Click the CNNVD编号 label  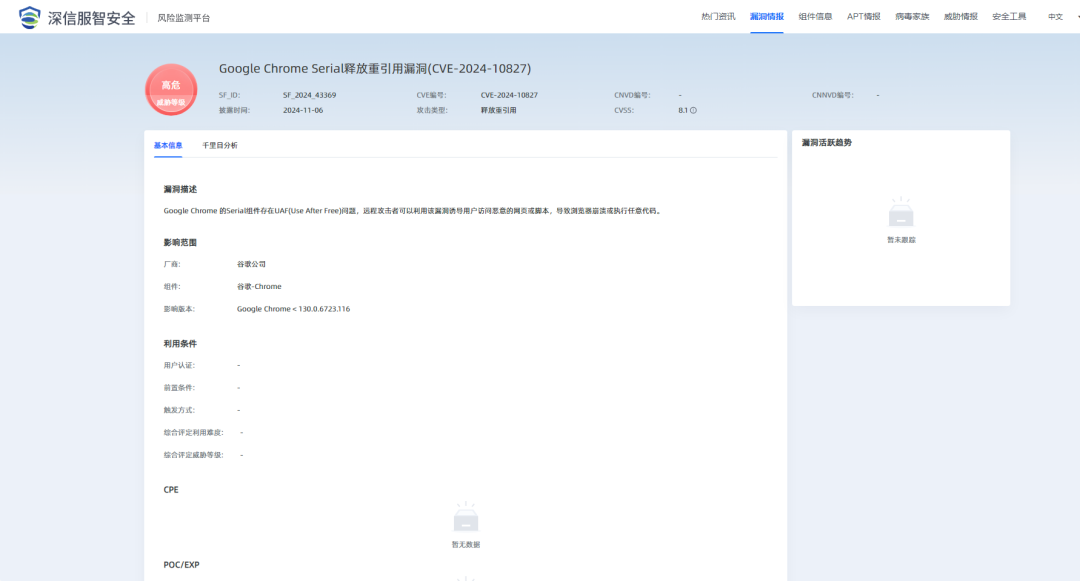click(x=833, y=95)
